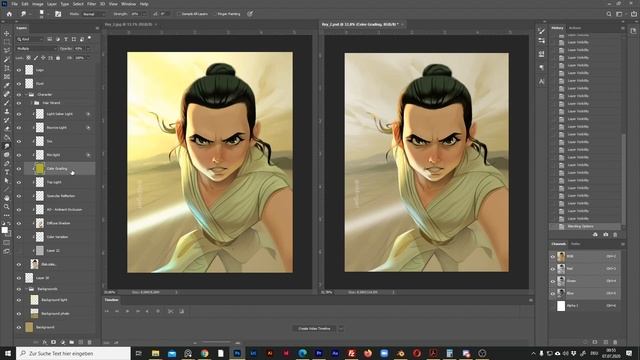Switch to the Actions panel tab
640x360 pixels.
pos(575,28)
